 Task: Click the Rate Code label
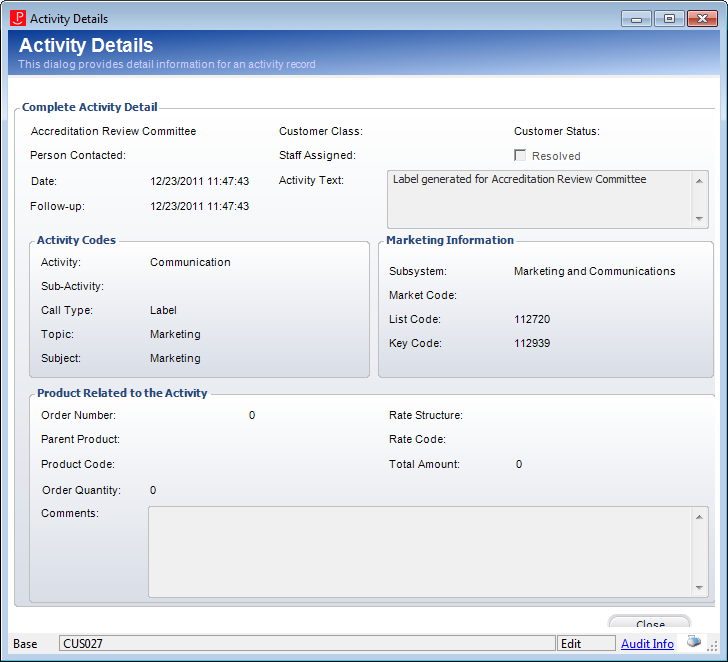pyautogui.click(x=417, y=439)
